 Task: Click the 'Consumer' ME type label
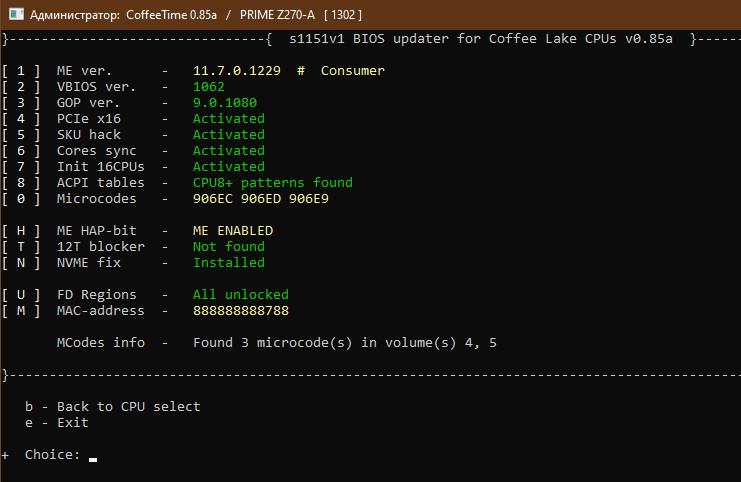pos(353,70)
